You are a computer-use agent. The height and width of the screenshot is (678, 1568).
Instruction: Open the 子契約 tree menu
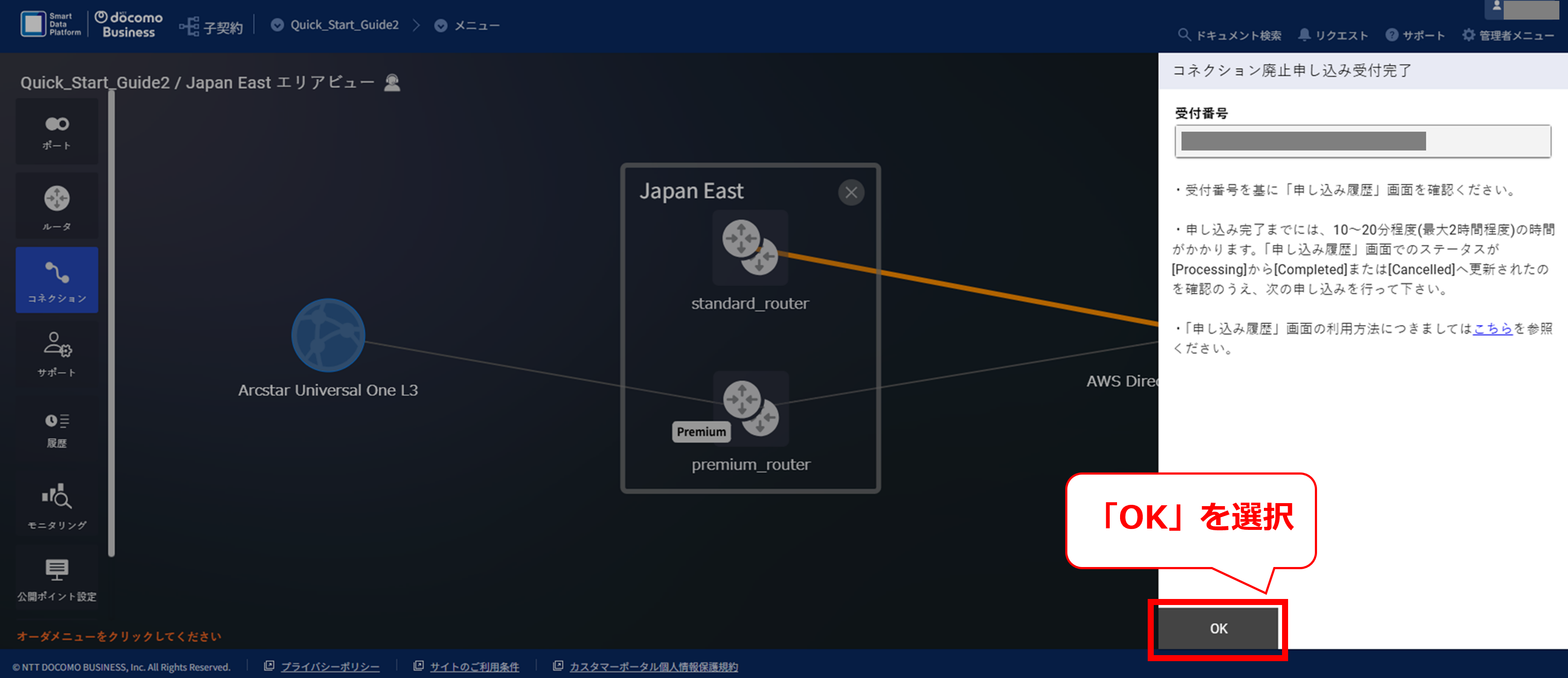tap(211, 27)
